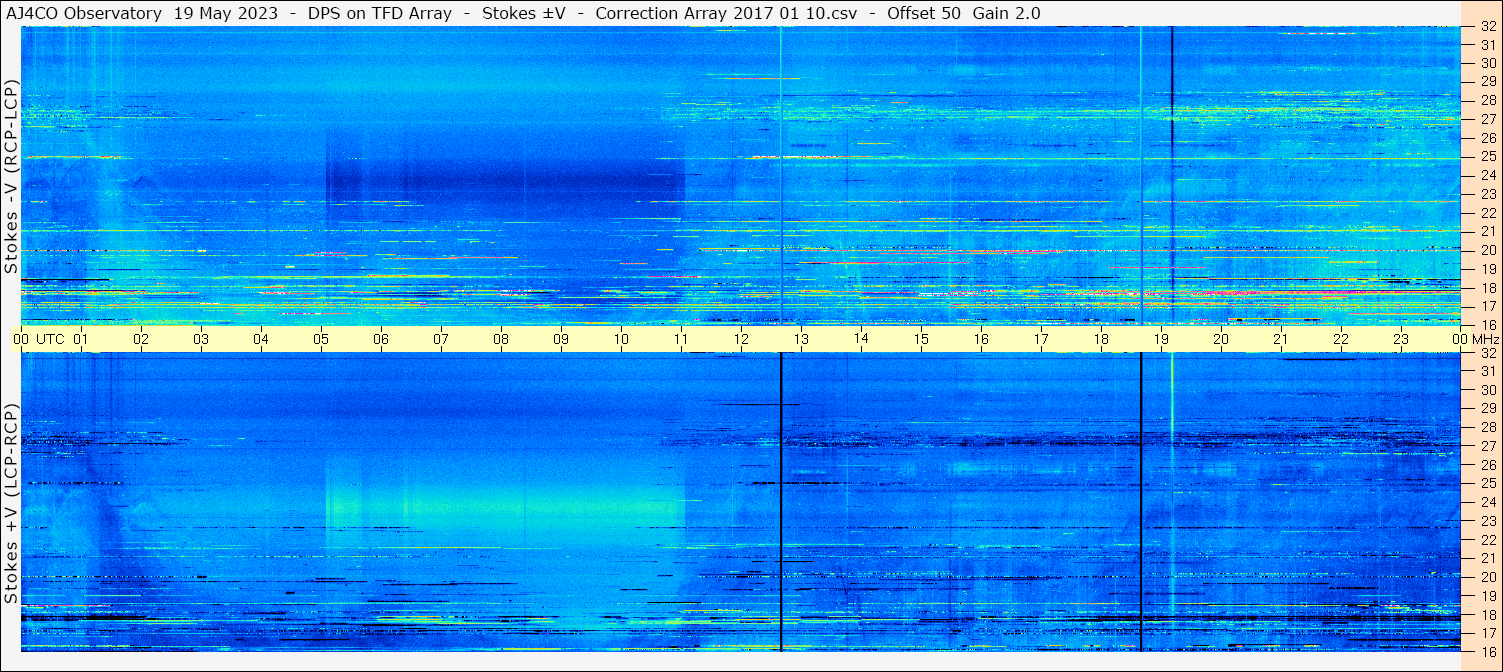Image resolution: width=1503 pixels, height=672 pixels.
Task: Select hour 17 on time axis
Action: point(1041,339)
